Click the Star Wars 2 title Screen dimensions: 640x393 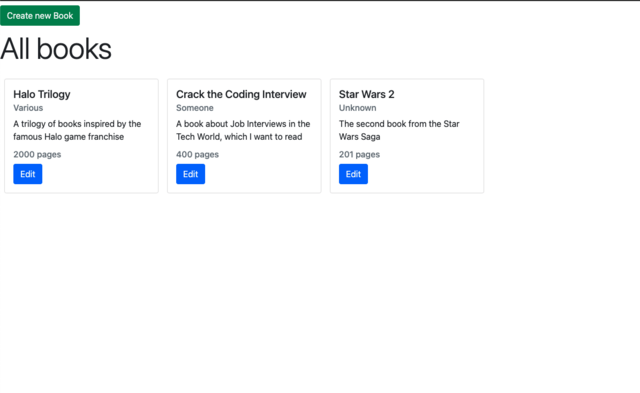coord(367,94)
